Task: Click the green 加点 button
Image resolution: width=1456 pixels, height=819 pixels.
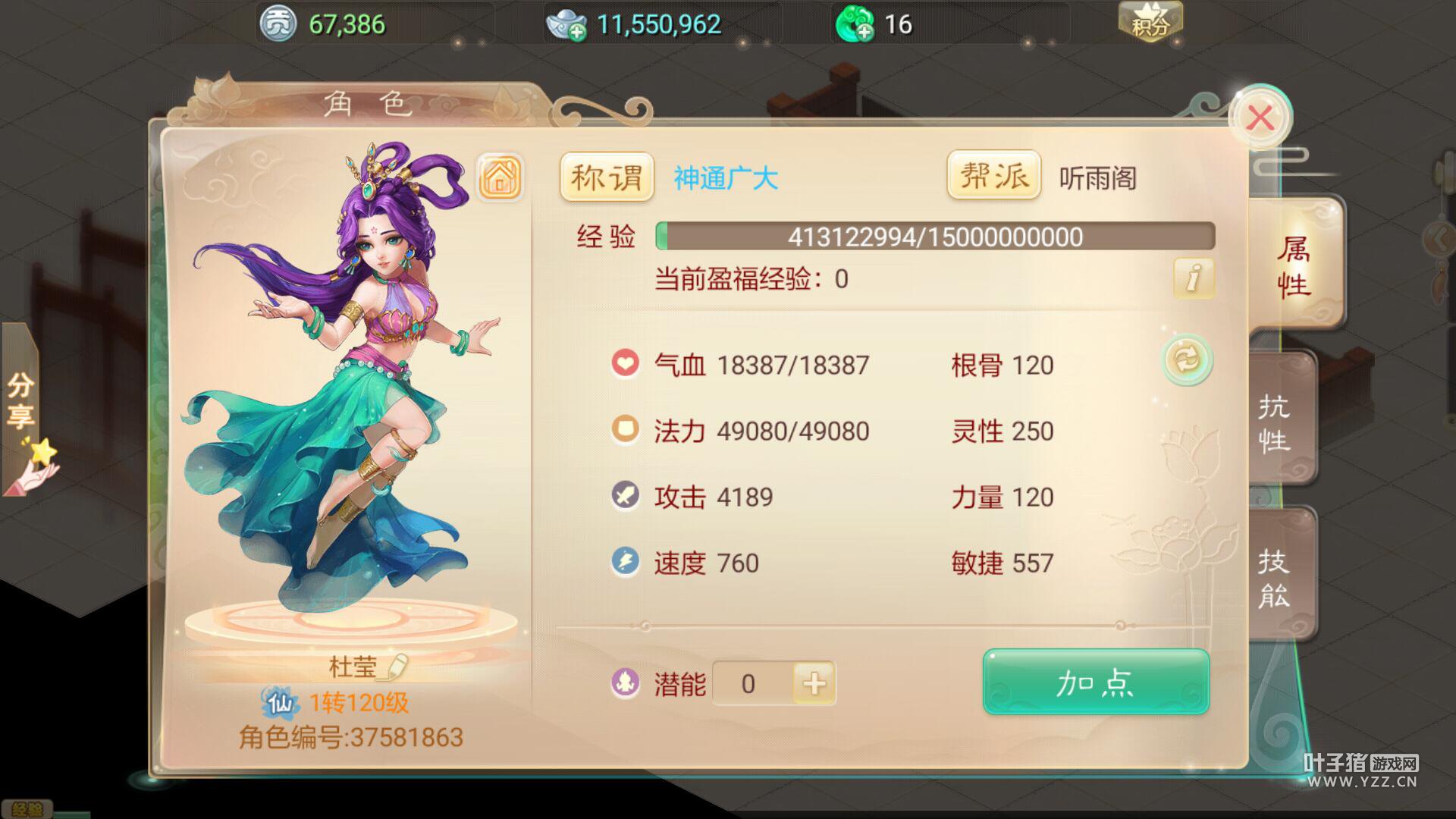Action: point(1096,682)
